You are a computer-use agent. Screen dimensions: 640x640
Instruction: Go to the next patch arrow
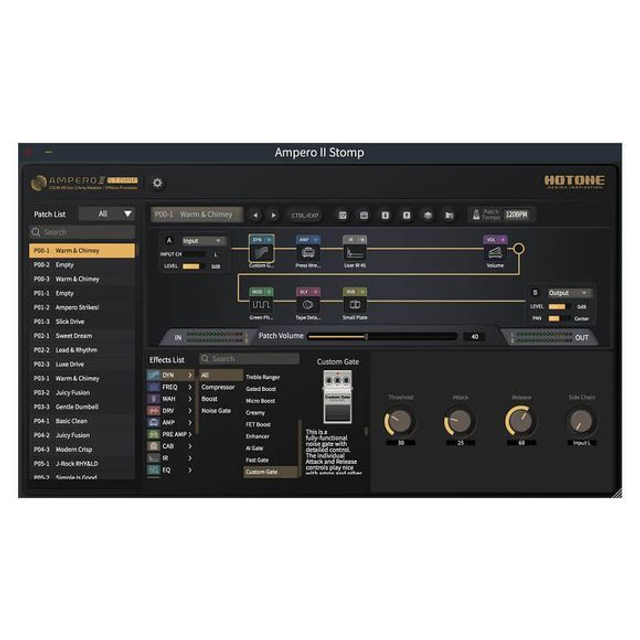click(273, 215)
